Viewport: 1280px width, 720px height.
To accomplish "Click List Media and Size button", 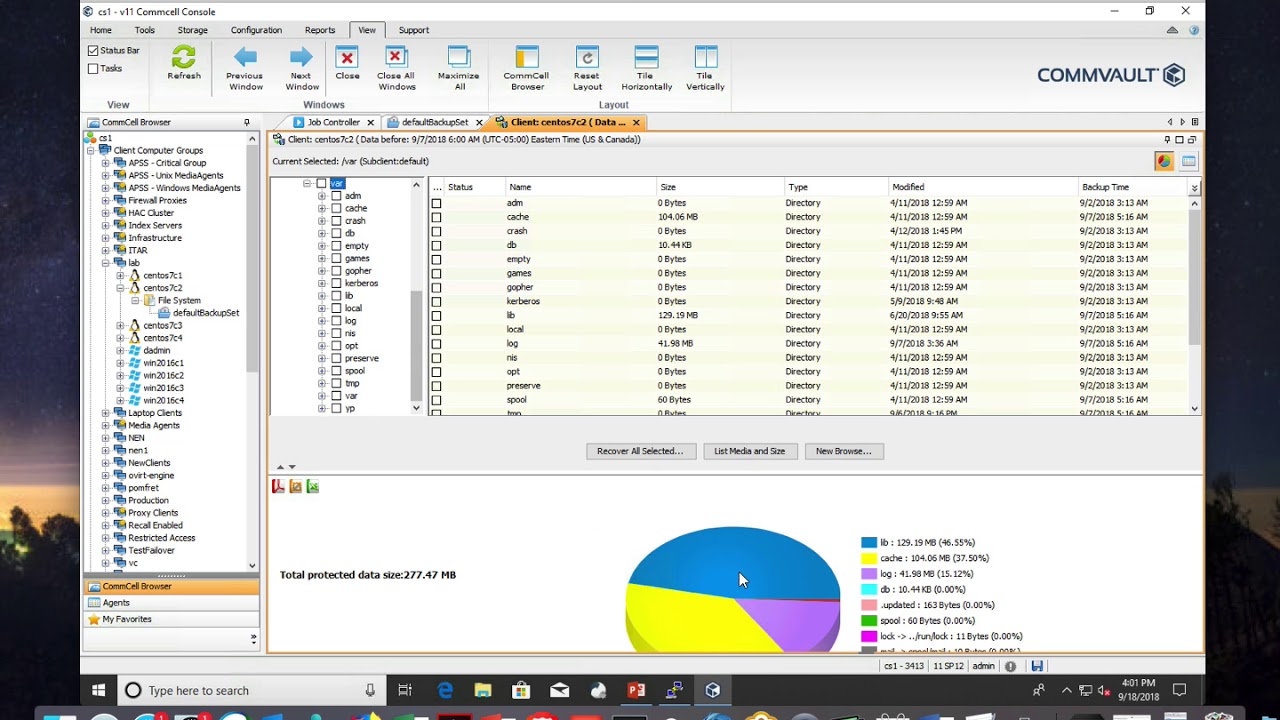I will (x=749, y=451).
